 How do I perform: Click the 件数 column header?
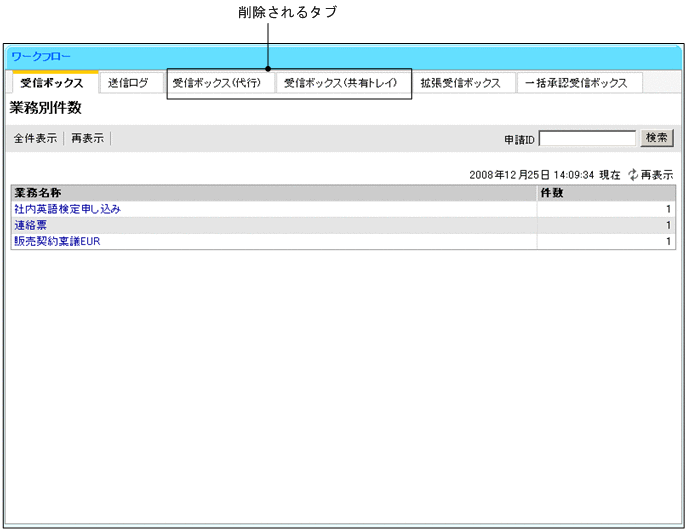tap(606, 193)
